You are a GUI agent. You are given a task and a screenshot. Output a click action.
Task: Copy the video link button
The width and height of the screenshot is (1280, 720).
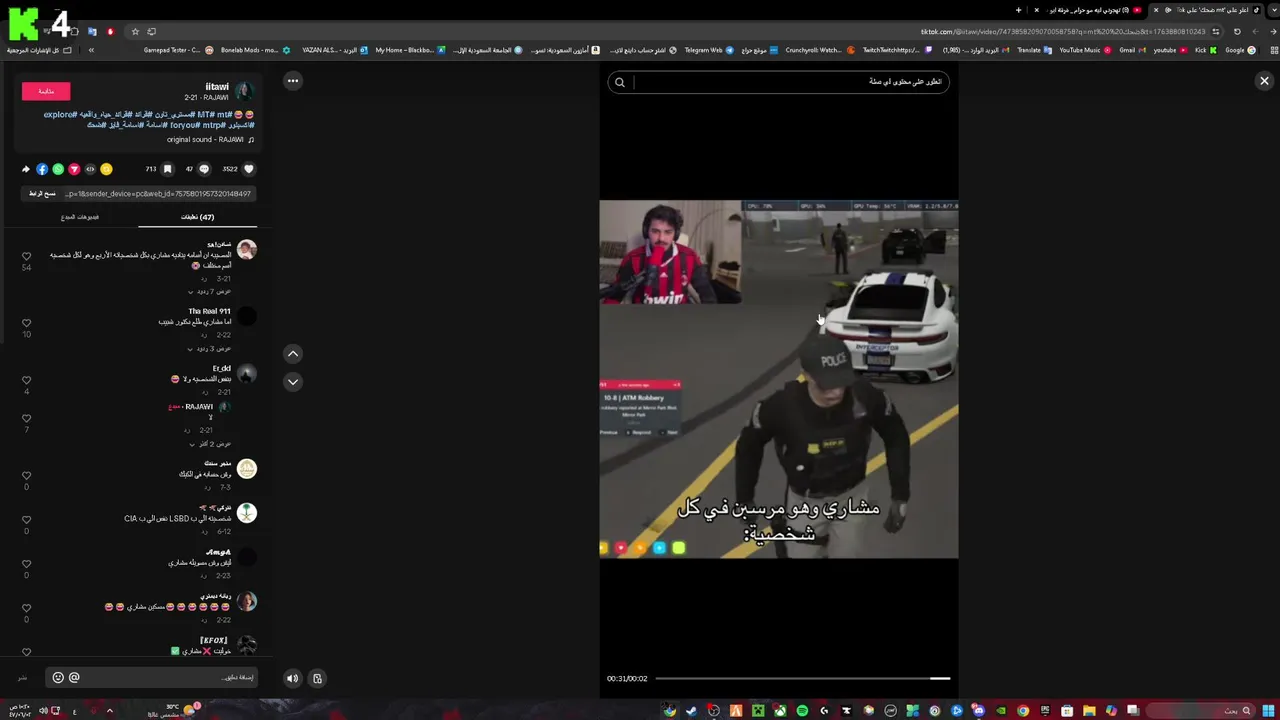[41, 193]
